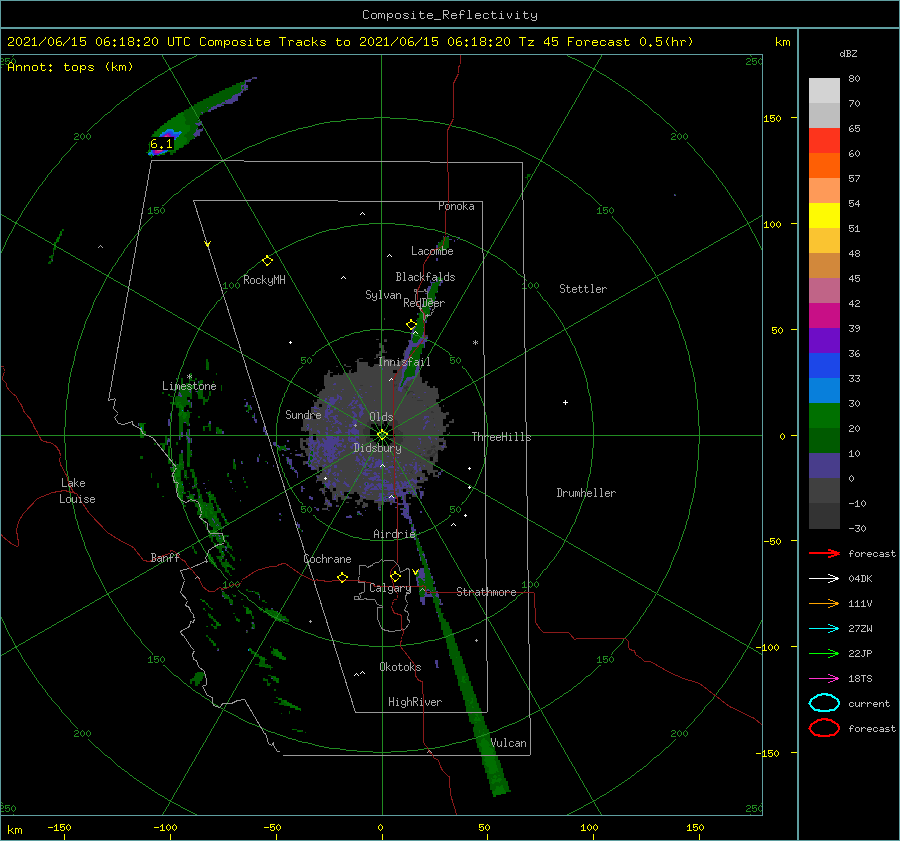Click the cyan current ellipse in legend
The width and height of the screenshot is (900, 841).
point(824,703)
